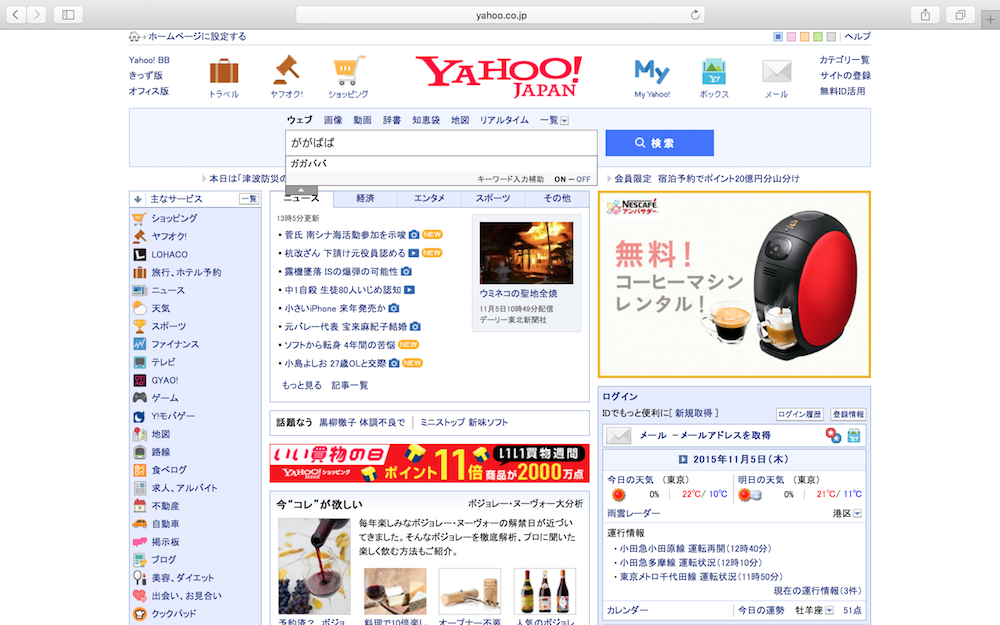This screenshot has height=625, width=1000.
Task: Click the search text input field
Action: (x=441, y=143)
